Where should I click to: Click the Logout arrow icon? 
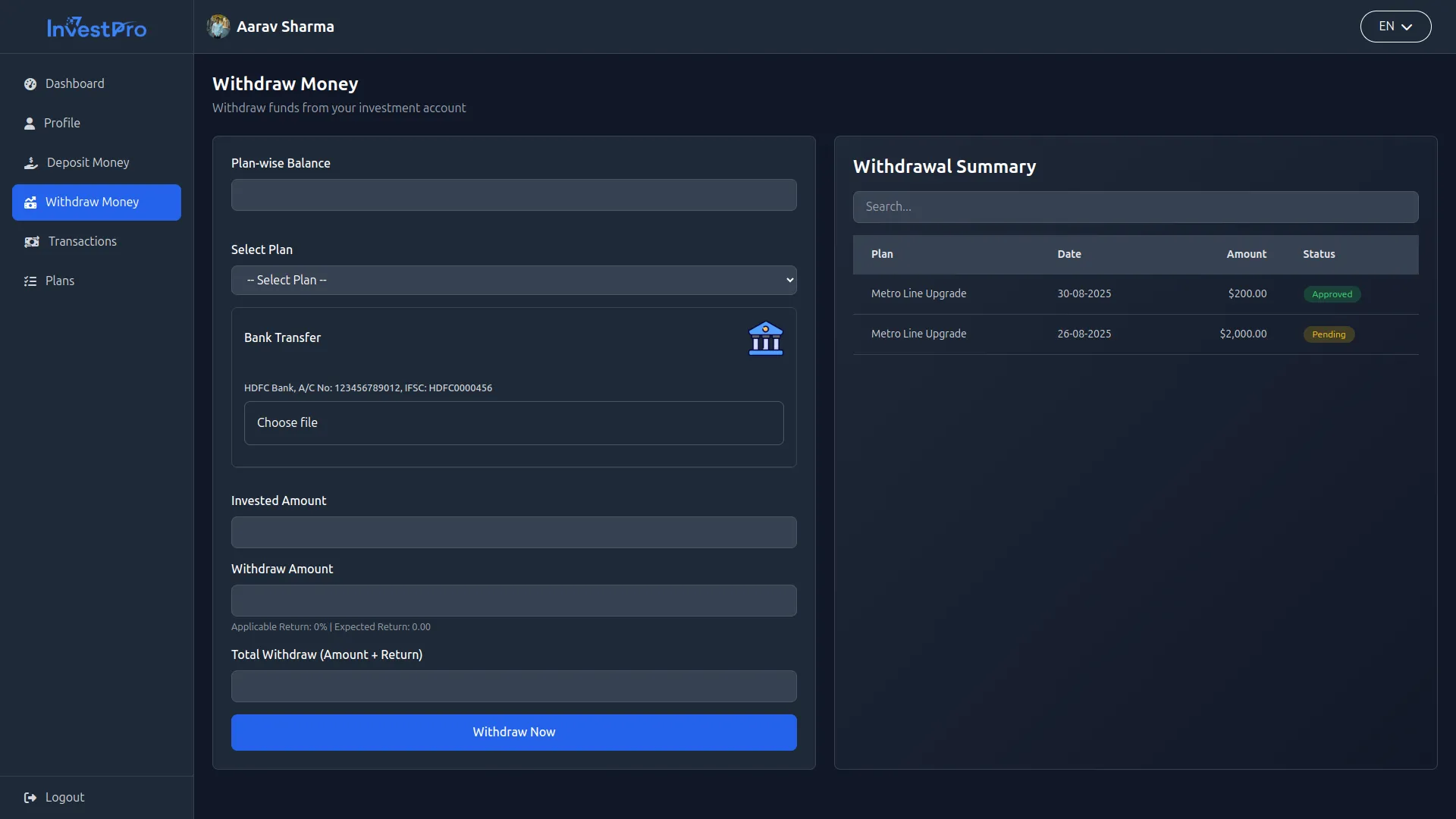click(x=30, y=798)
